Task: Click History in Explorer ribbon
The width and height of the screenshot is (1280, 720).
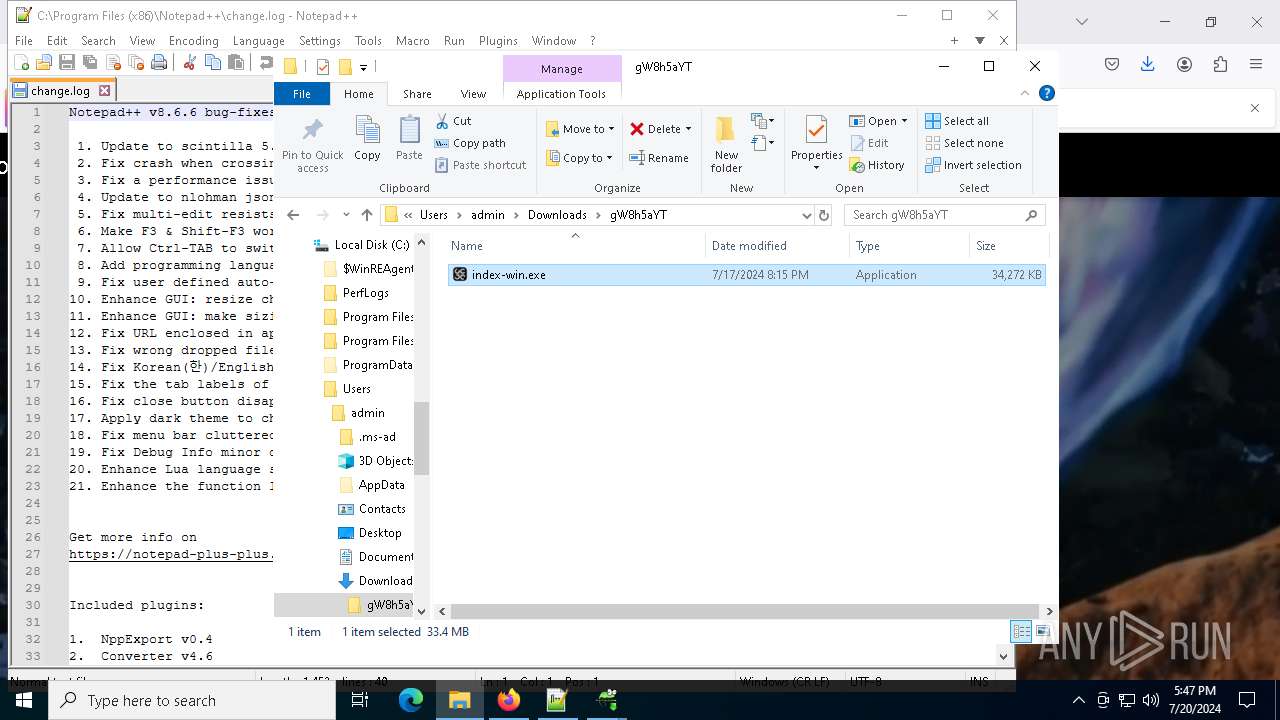Action: click(877, 165)
